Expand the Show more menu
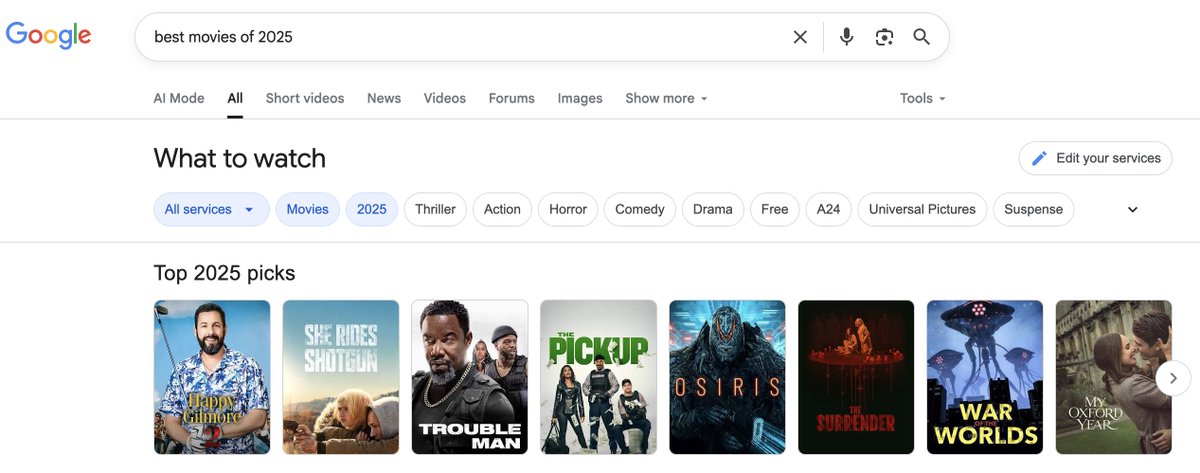 pos(666,98)
